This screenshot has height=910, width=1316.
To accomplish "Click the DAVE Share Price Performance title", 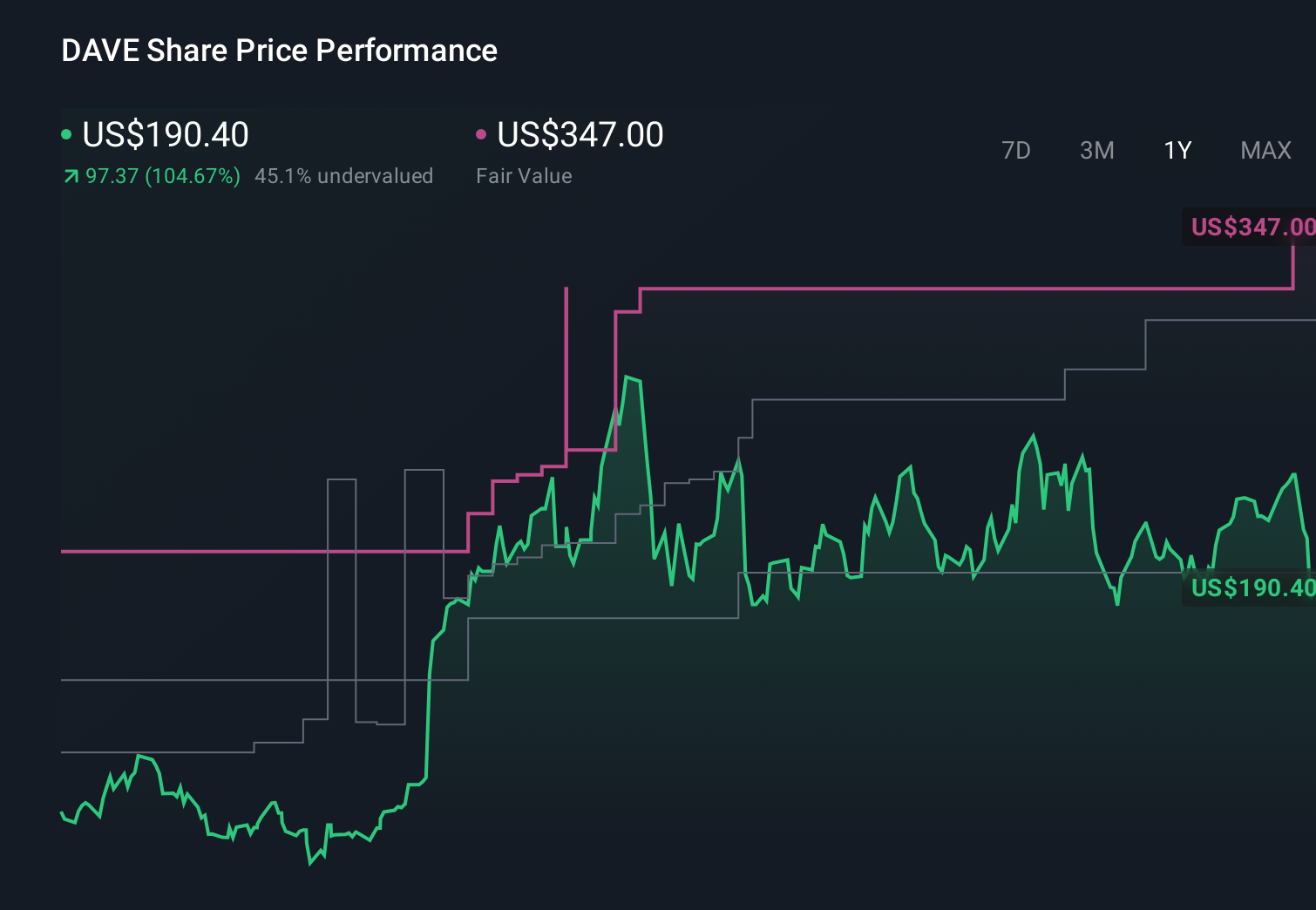I will [278, 51].
